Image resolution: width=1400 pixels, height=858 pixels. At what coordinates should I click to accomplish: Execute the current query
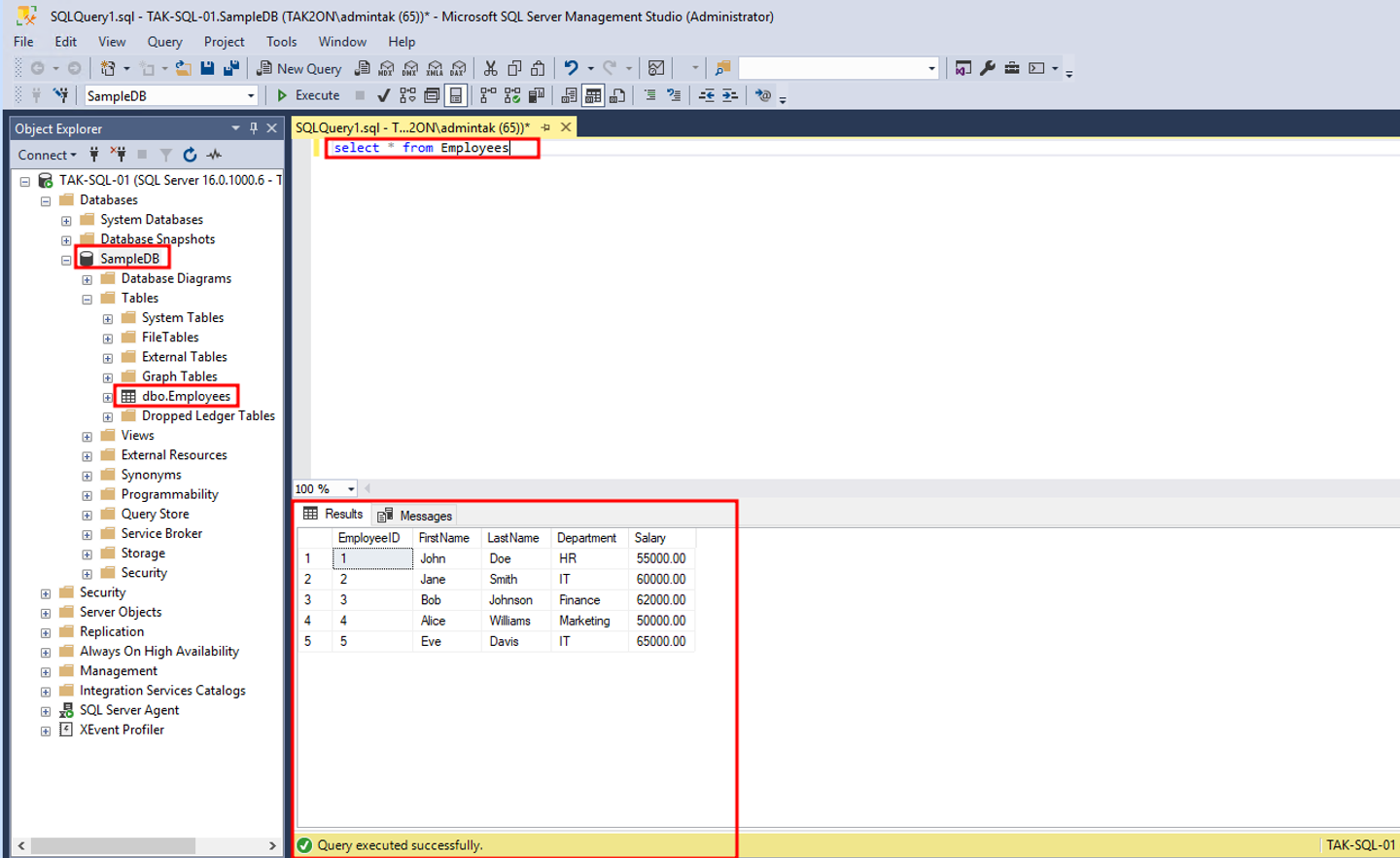click(308, 95)
